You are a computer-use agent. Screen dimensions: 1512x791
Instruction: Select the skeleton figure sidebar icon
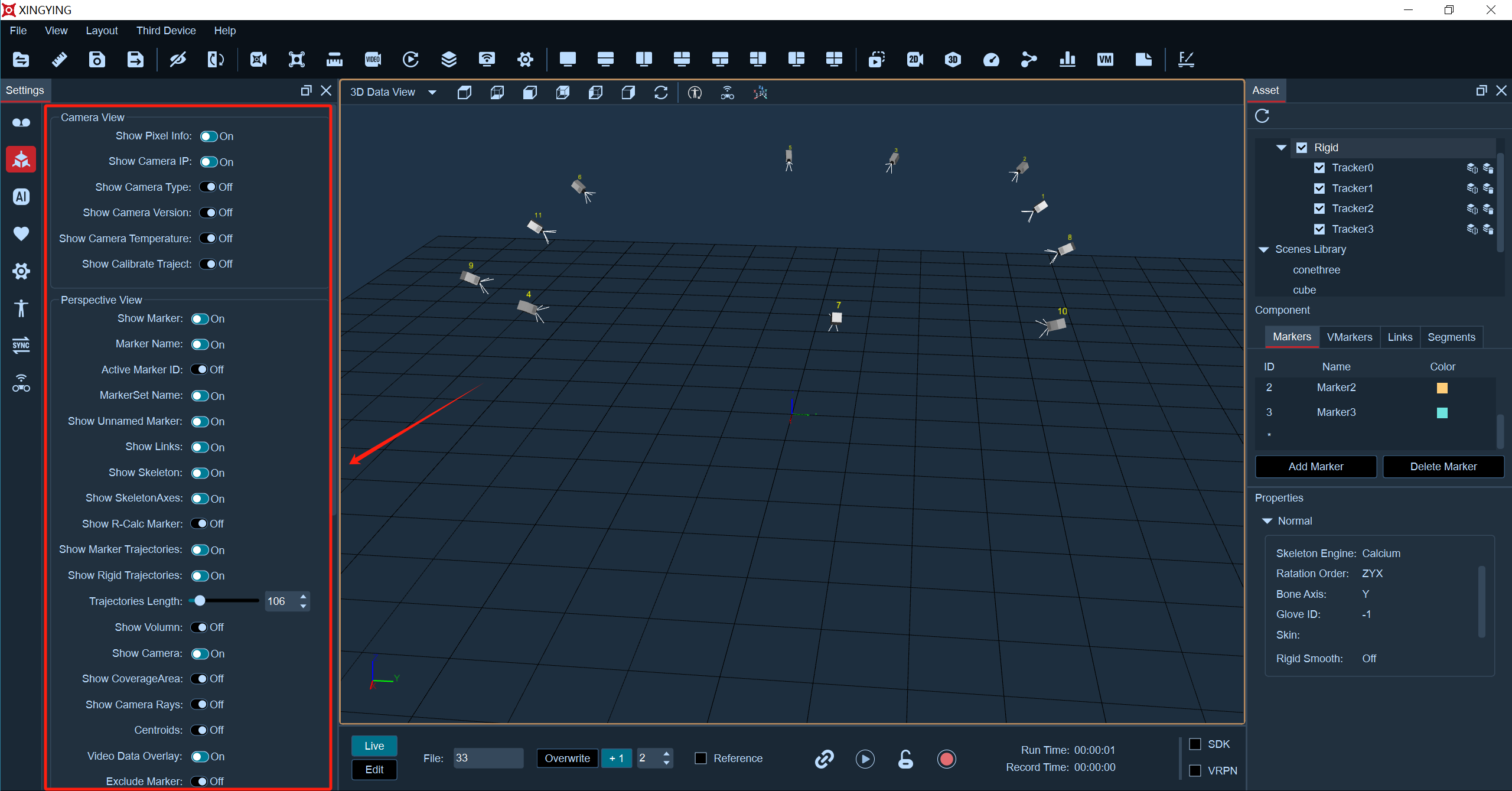[21, 308]
